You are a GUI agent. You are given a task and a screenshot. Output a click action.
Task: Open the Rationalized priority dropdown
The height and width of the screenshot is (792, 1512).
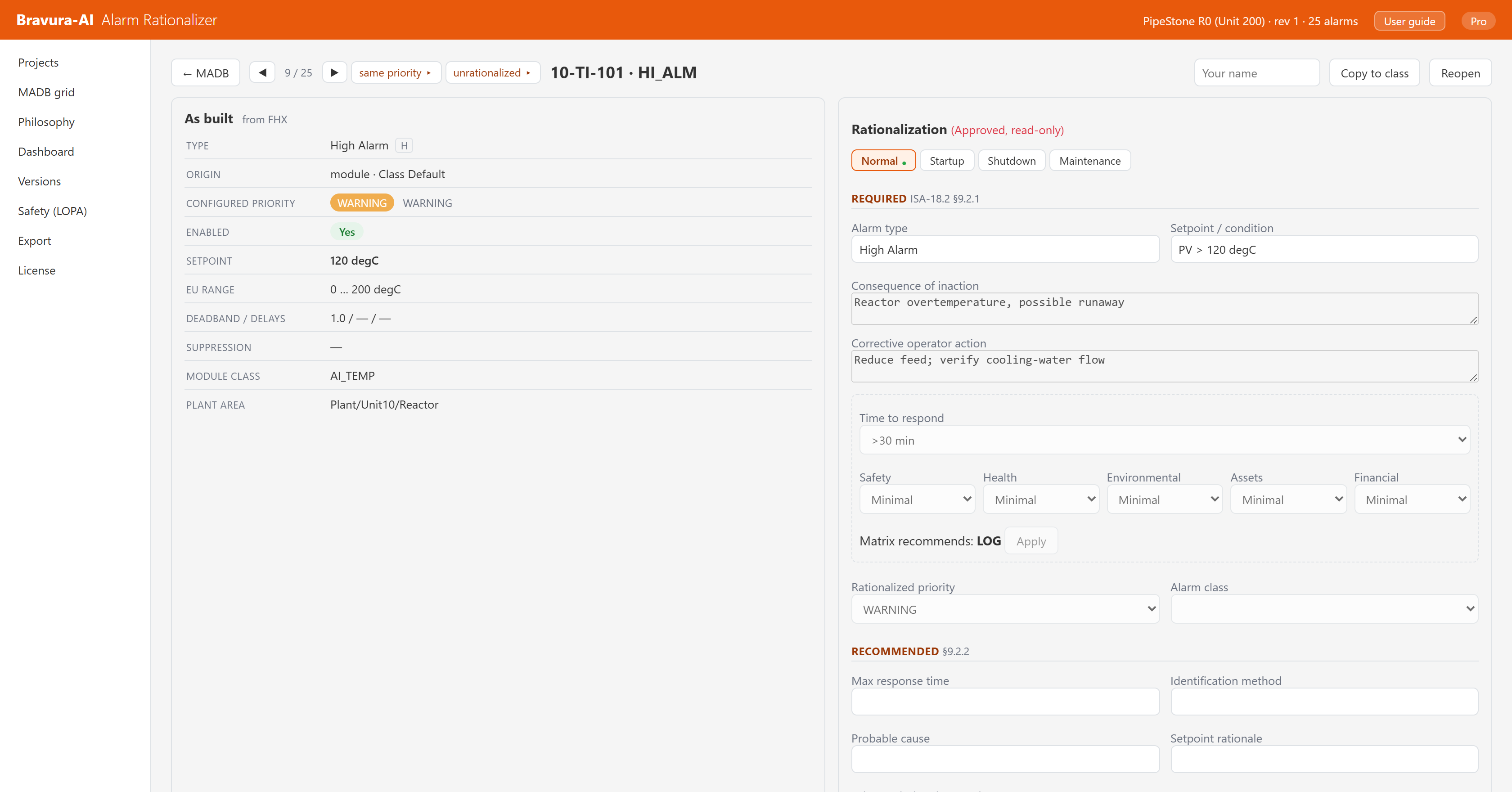click(1005, 609)
